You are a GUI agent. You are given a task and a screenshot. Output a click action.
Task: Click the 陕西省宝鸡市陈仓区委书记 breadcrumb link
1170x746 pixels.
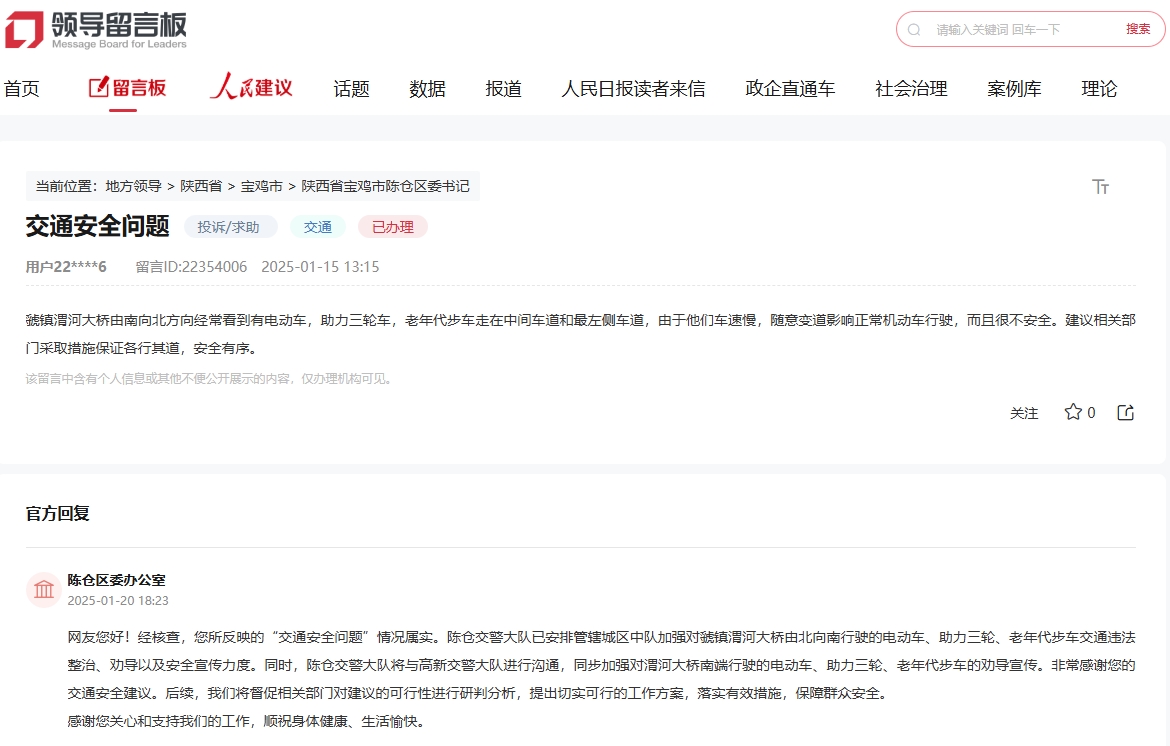[385, 186]
